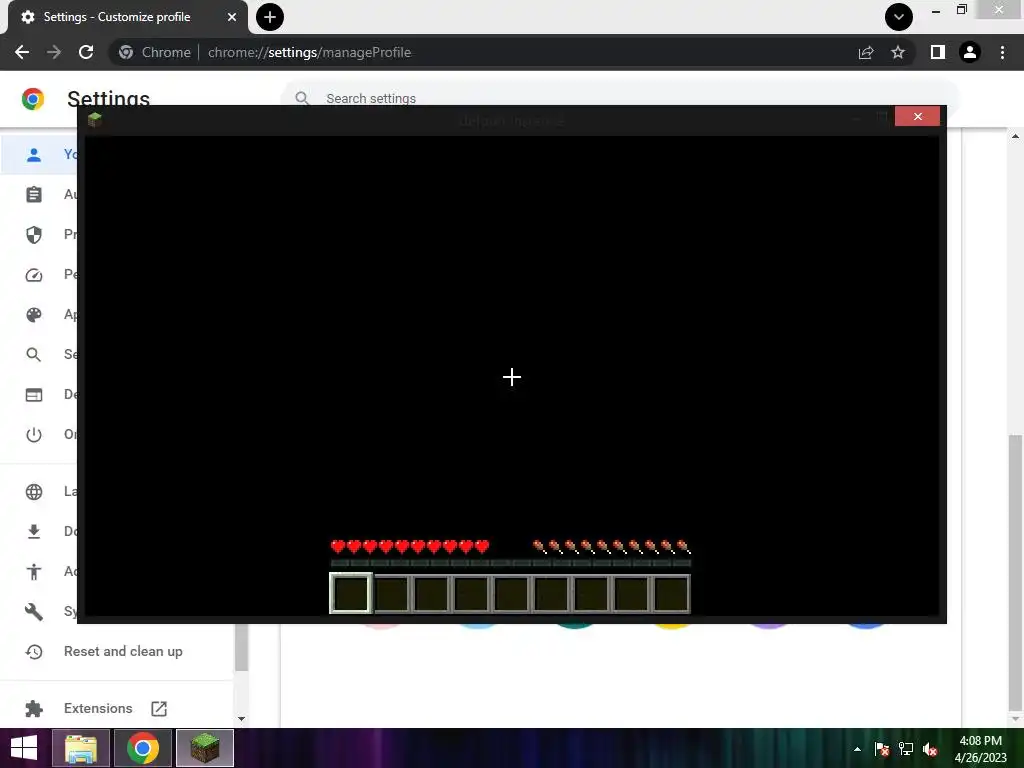Open Search engine magnifier icon in sidebar
Image resolution: width=1024 pixels, height=768 pixels.
pyautogui.click(x=34, y=355)
